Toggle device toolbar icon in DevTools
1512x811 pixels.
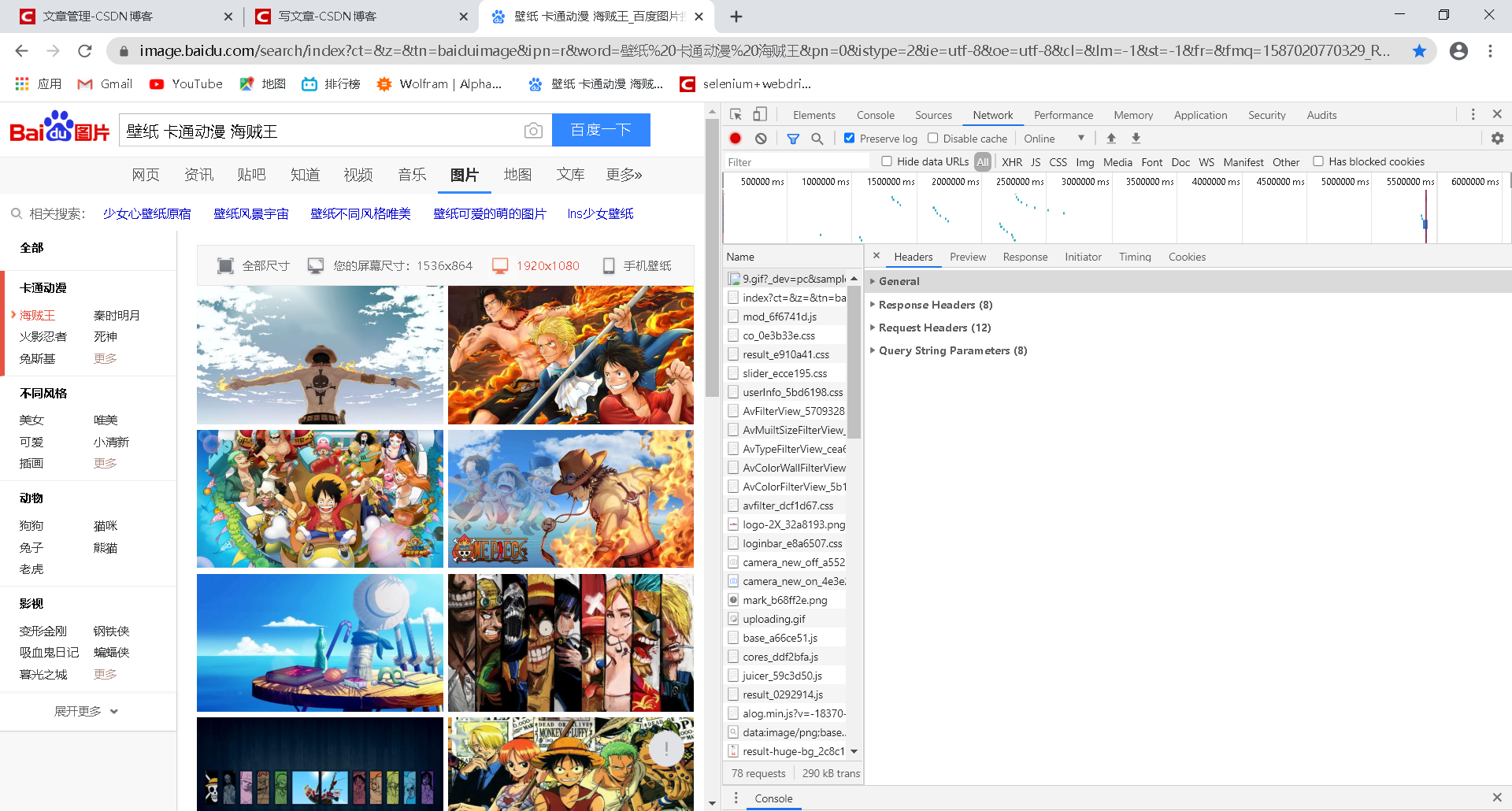[759, 114]
